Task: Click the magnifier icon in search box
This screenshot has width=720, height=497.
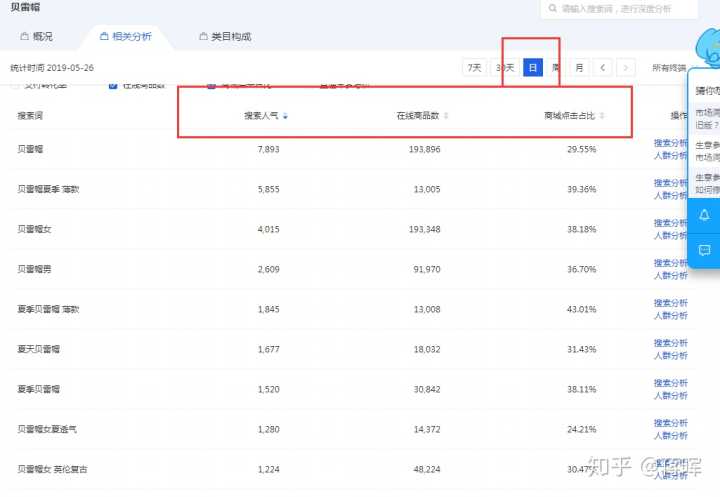Action: click(x=551, y=9)
